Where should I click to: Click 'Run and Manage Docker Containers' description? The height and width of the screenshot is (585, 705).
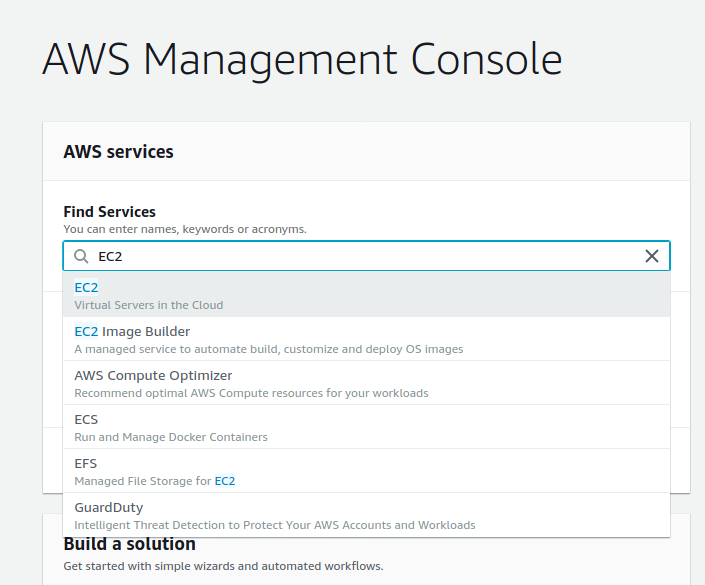(x=171, y=437)
